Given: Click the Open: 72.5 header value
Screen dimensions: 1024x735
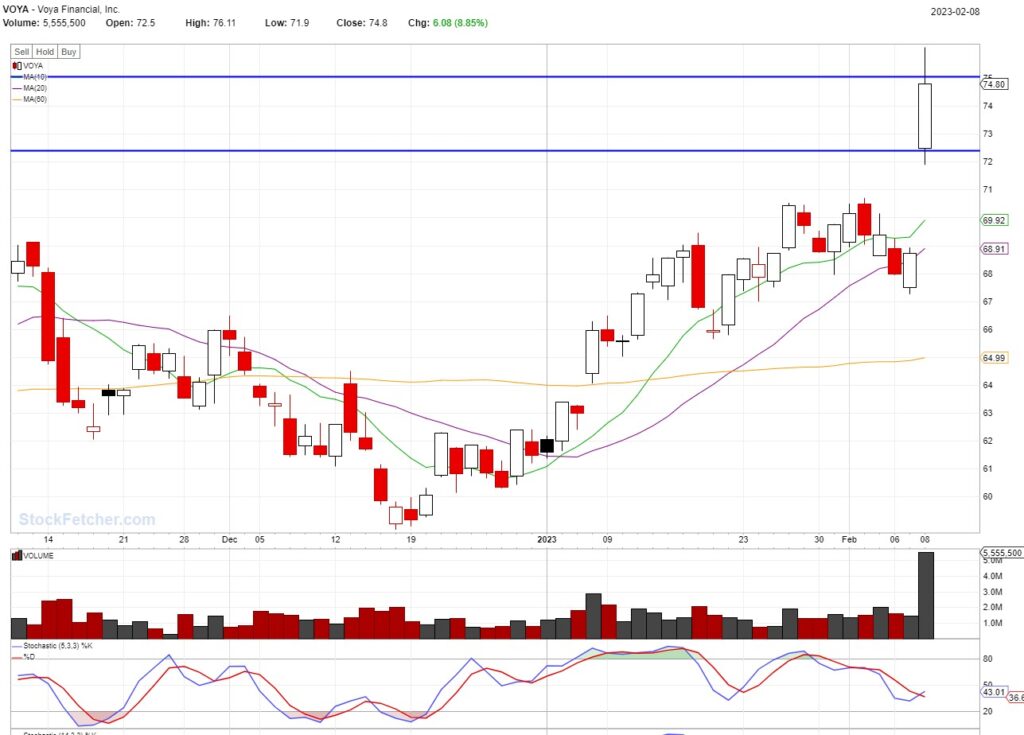Looking at the screenshot, I should point(131,23).
